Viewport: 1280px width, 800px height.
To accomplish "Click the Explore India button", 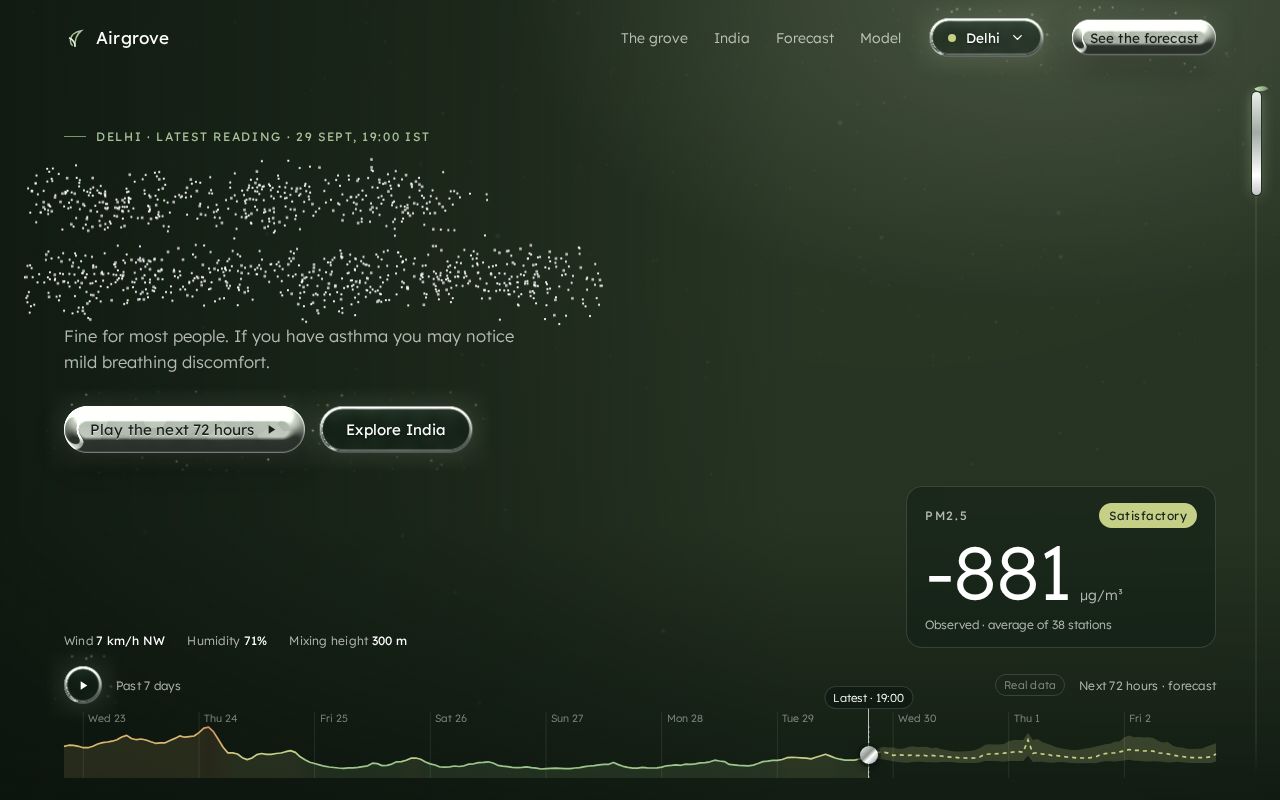I will (x=396, y=429).
